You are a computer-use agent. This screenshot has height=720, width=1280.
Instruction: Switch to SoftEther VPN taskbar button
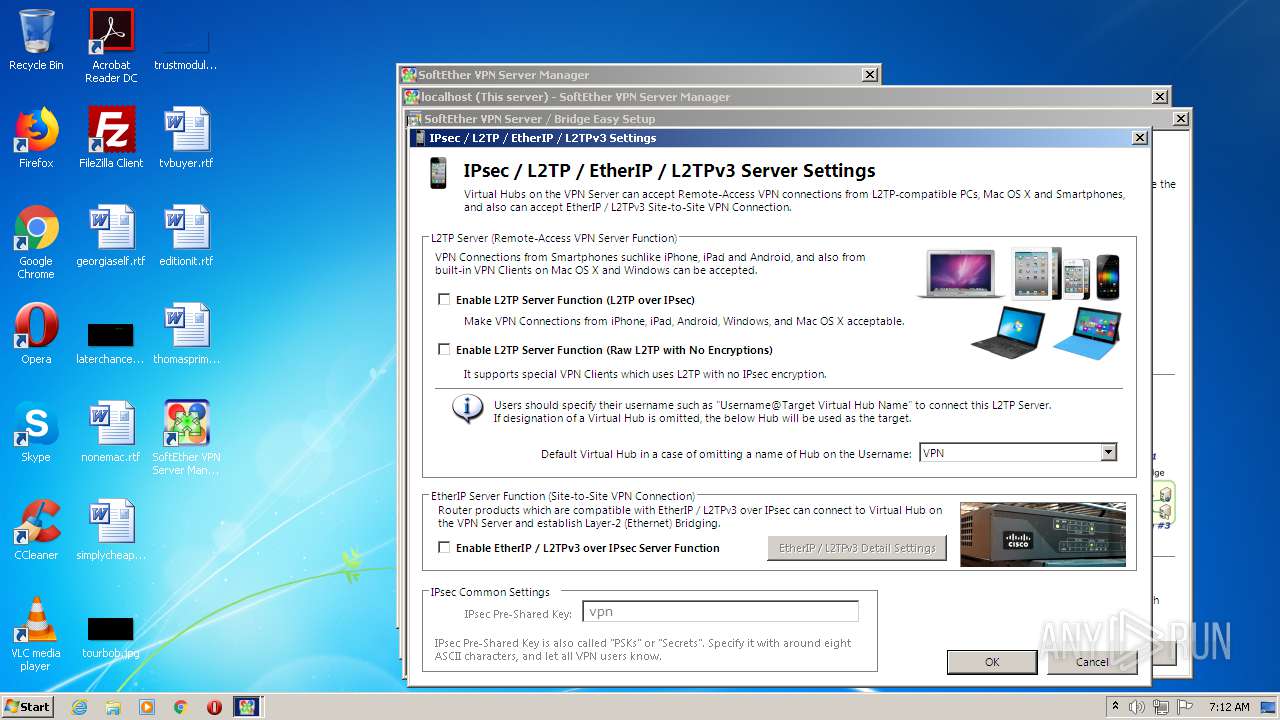(x=247, y=707)
